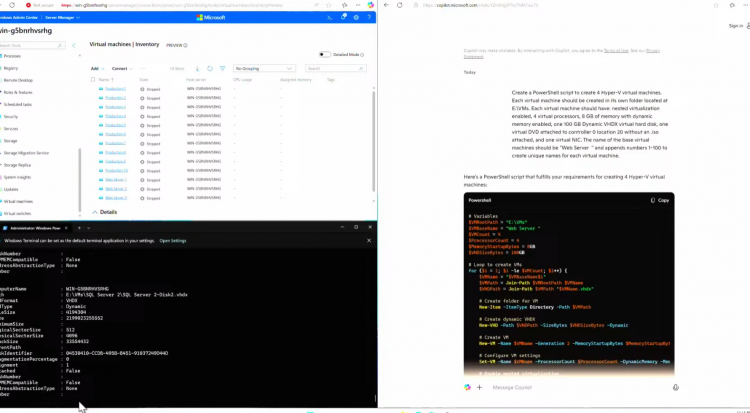Open terminal tab dropdown arrow
Viewport: 750px width, 413px height.
click(x=88, y=228)
